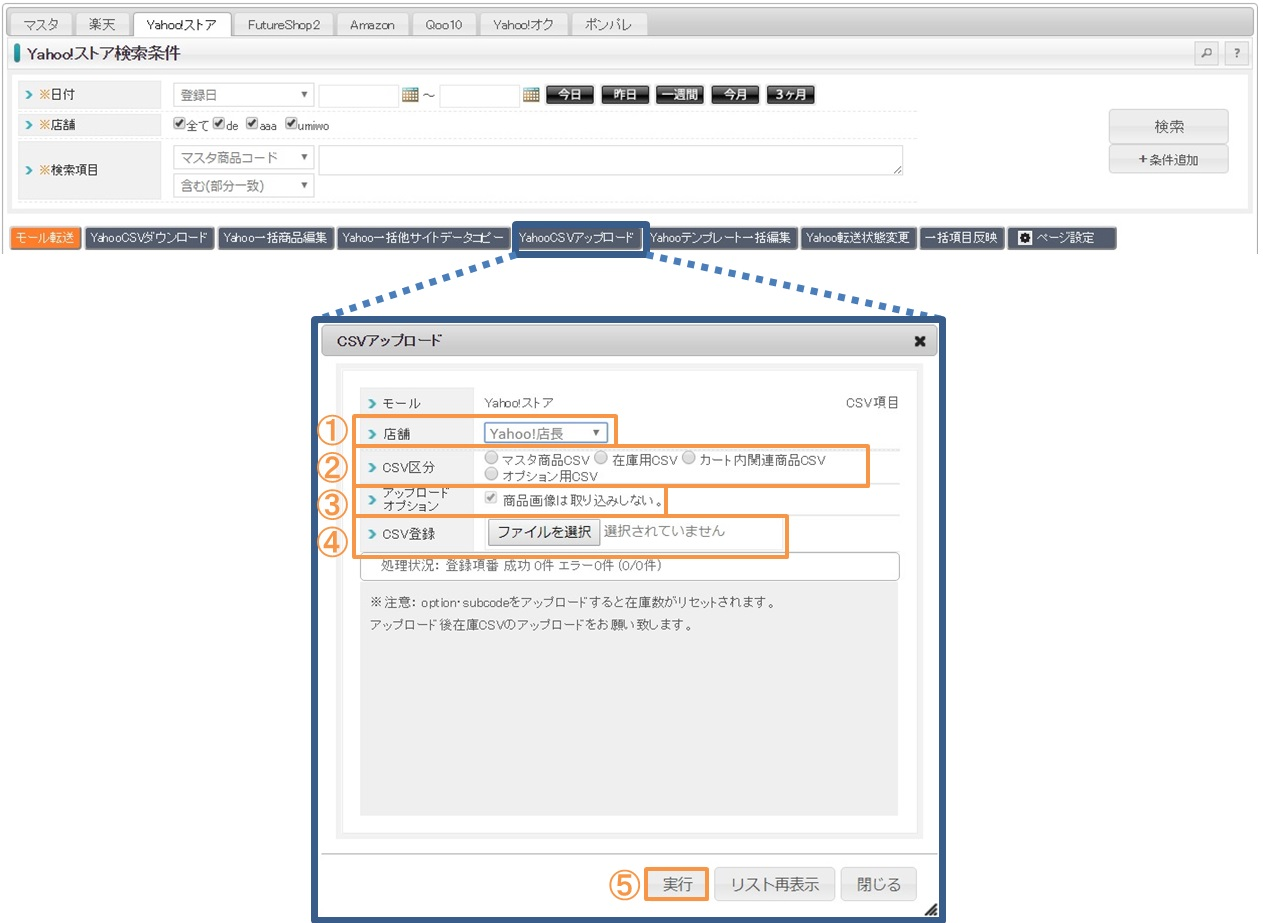1263x923 pixels.
Task: Click ファイルを選択 to choose a CSV
Action: coord(544,532)
